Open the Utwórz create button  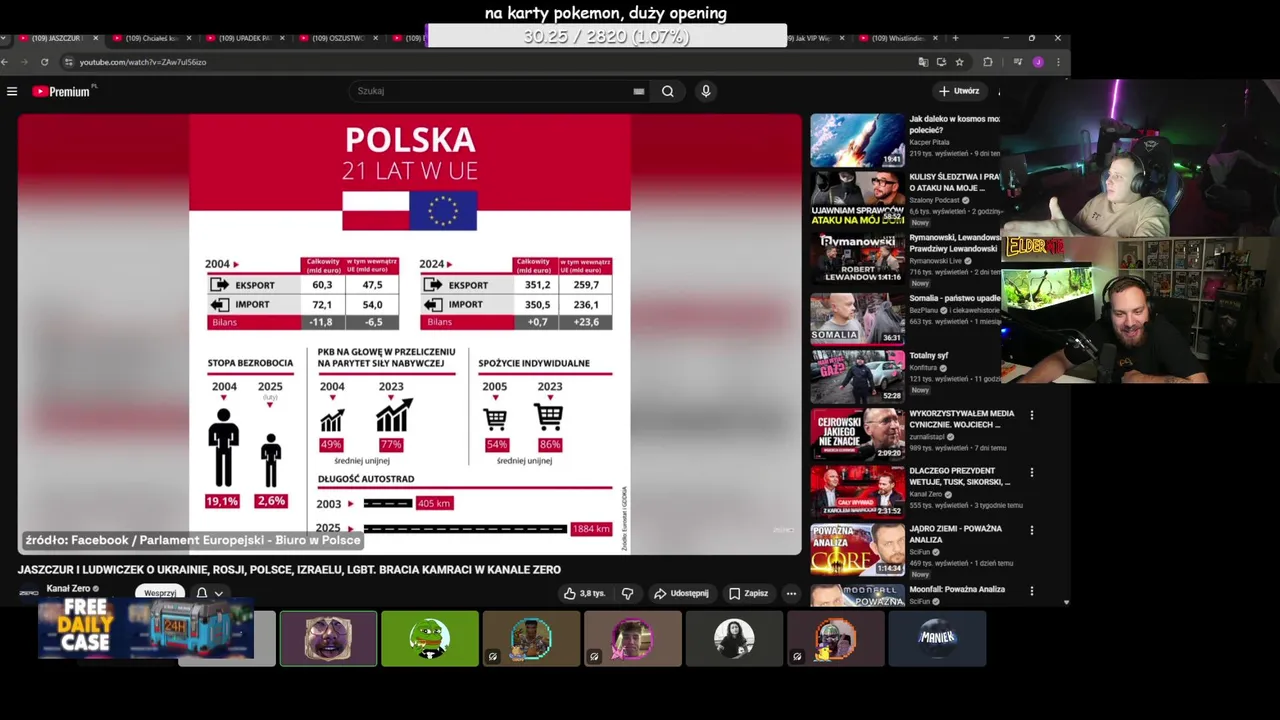tap(959, 91)
